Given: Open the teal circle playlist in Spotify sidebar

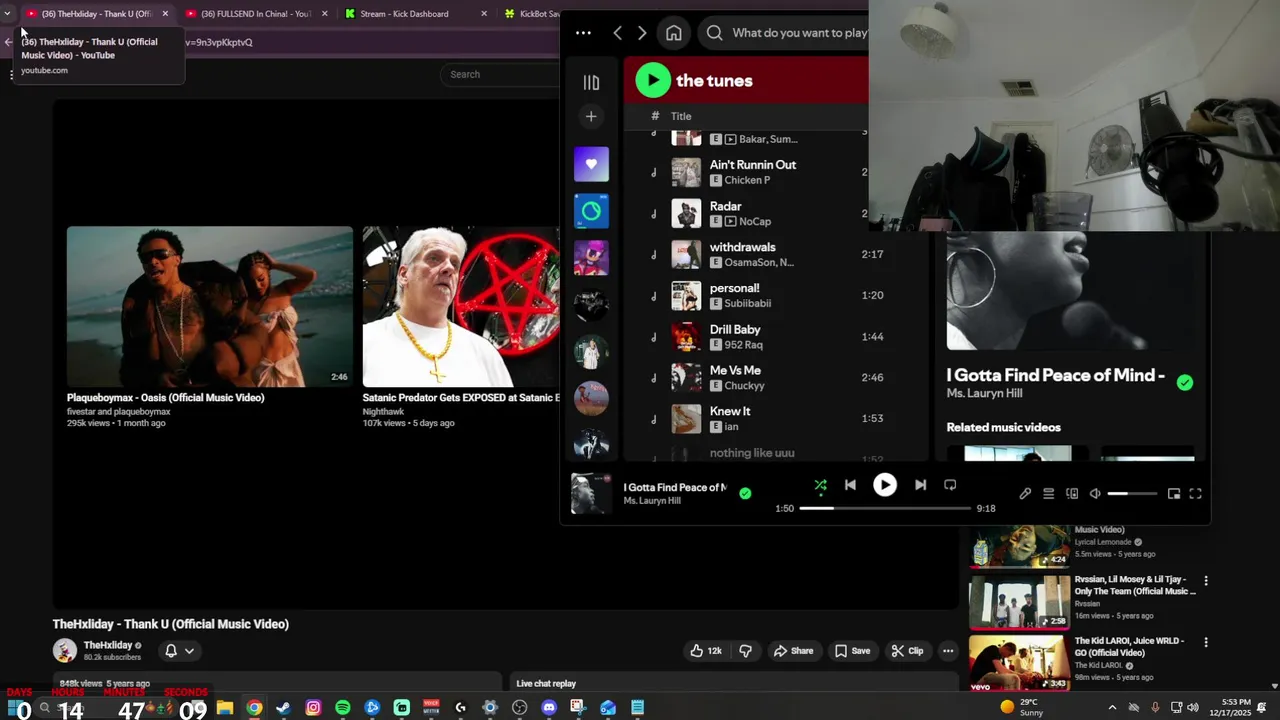Looking at the screenshot, I should click(591, 211).
